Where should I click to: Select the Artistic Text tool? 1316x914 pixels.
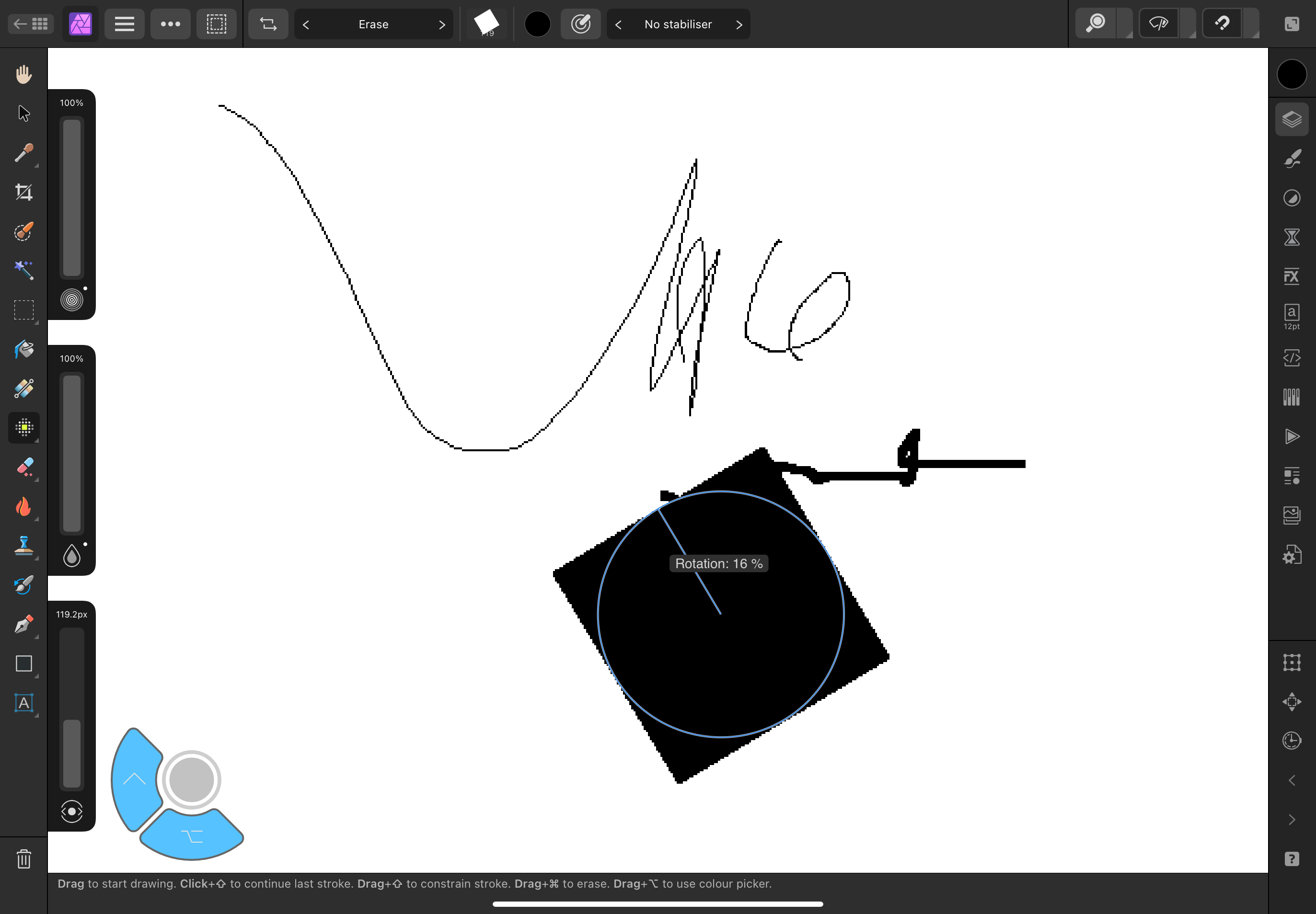[23, 703]
